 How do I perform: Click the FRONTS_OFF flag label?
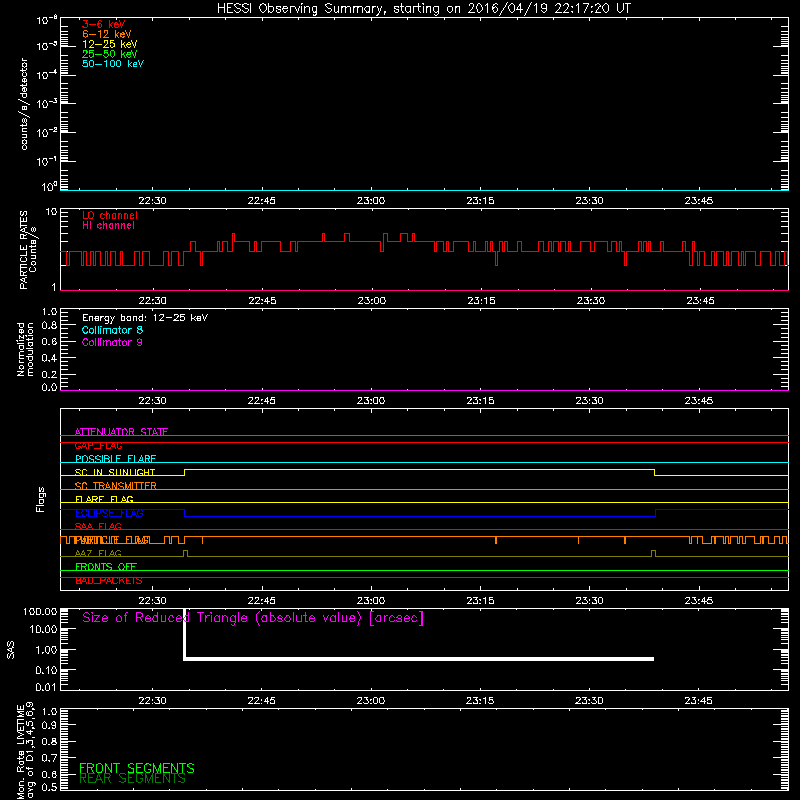(106, 567)
